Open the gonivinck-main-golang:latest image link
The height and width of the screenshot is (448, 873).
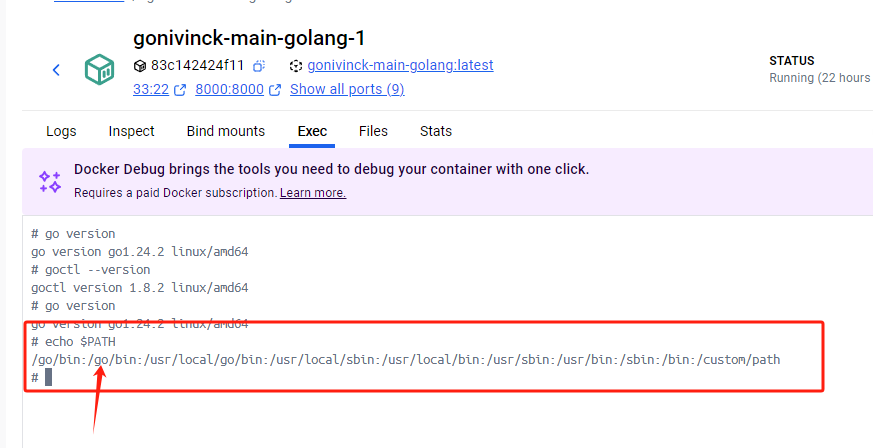tap(400, 66)
